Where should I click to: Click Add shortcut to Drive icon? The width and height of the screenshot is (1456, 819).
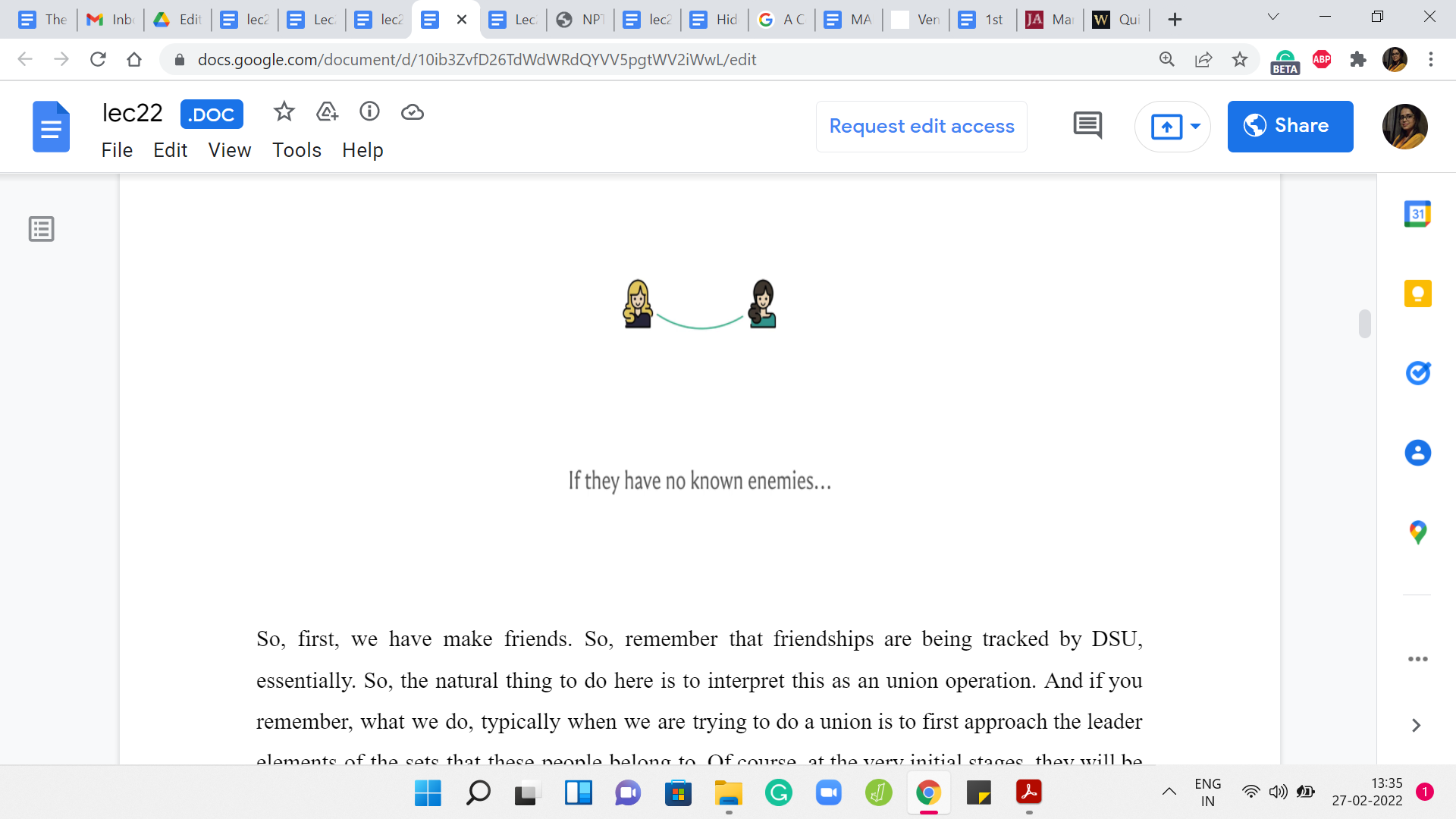327,112
